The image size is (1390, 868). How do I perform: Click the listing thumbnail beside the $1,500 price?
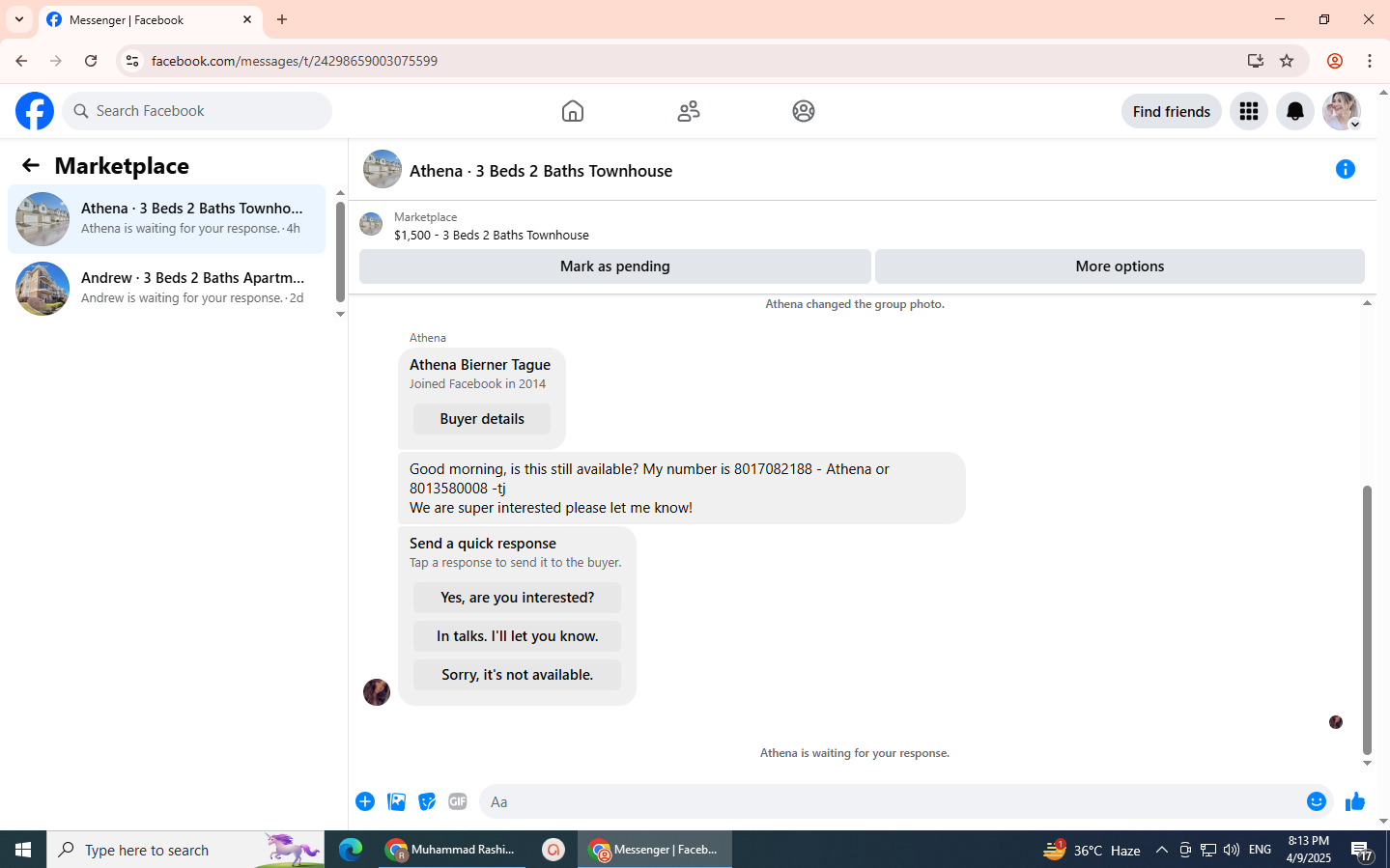(x=371, y=225)
